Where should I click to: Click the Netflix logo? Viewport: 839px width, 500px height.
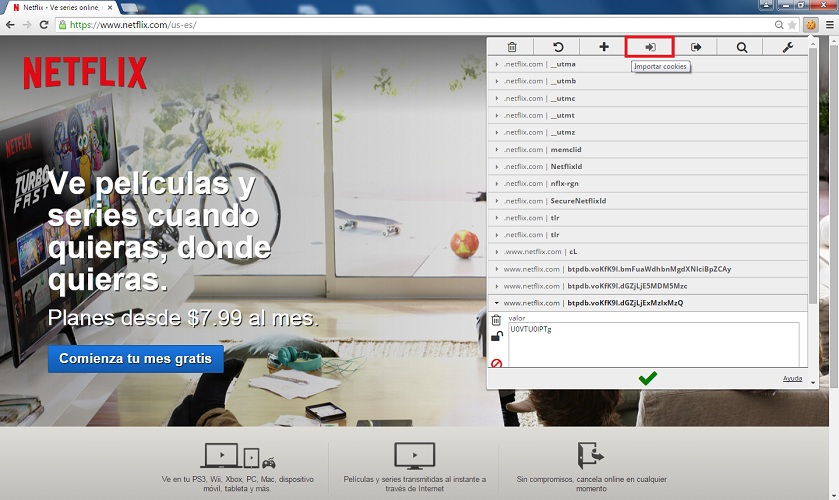[85, 73]
